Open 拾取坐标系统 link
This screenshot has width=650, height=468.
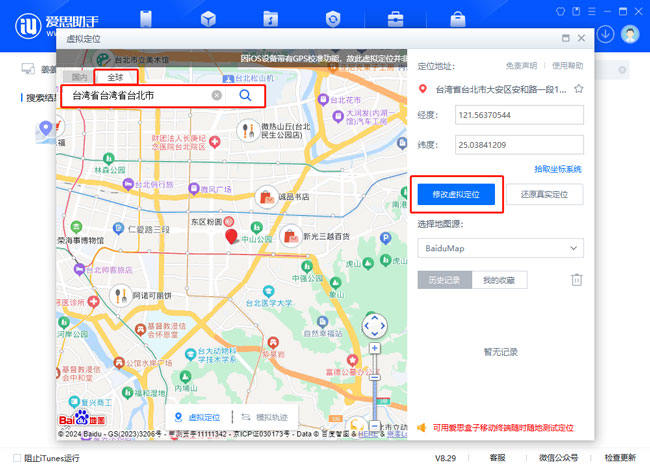tap(558, 169)
